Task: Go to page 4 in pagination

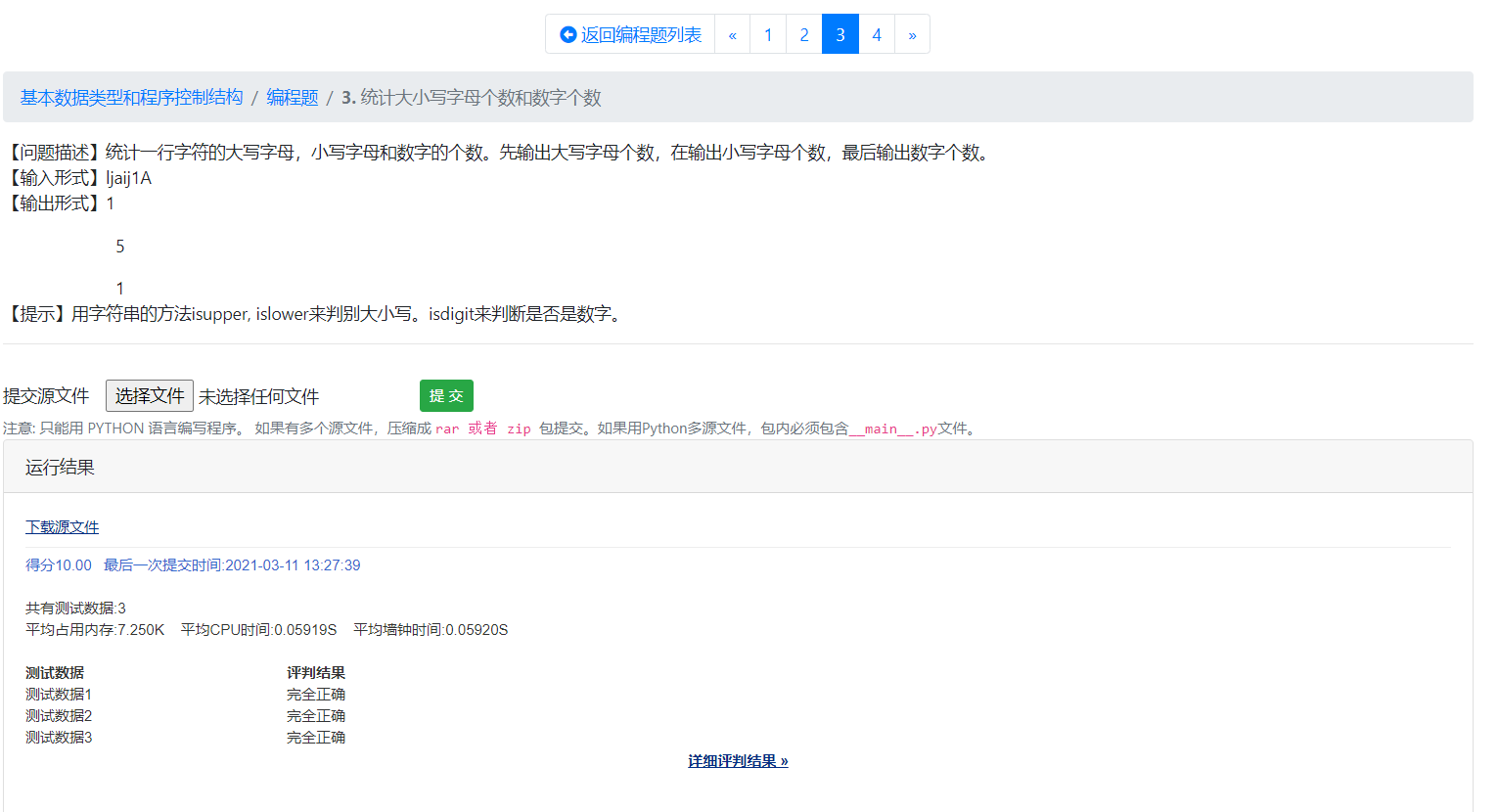Action: click(x=876, y=33)
